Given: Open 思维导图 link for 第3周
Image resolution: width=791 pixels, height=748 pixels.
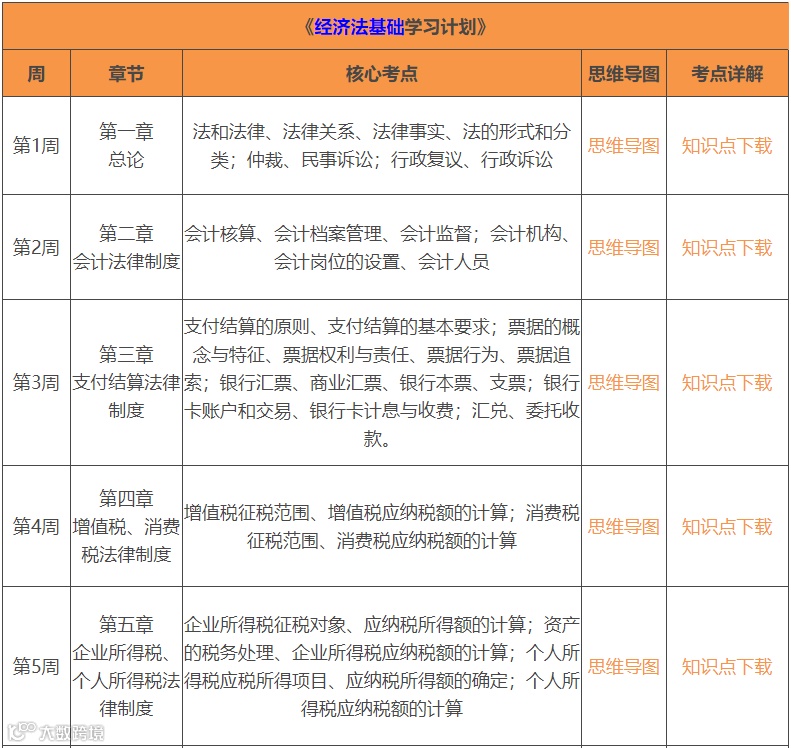Looking at the screenshot, I should 624,383.
